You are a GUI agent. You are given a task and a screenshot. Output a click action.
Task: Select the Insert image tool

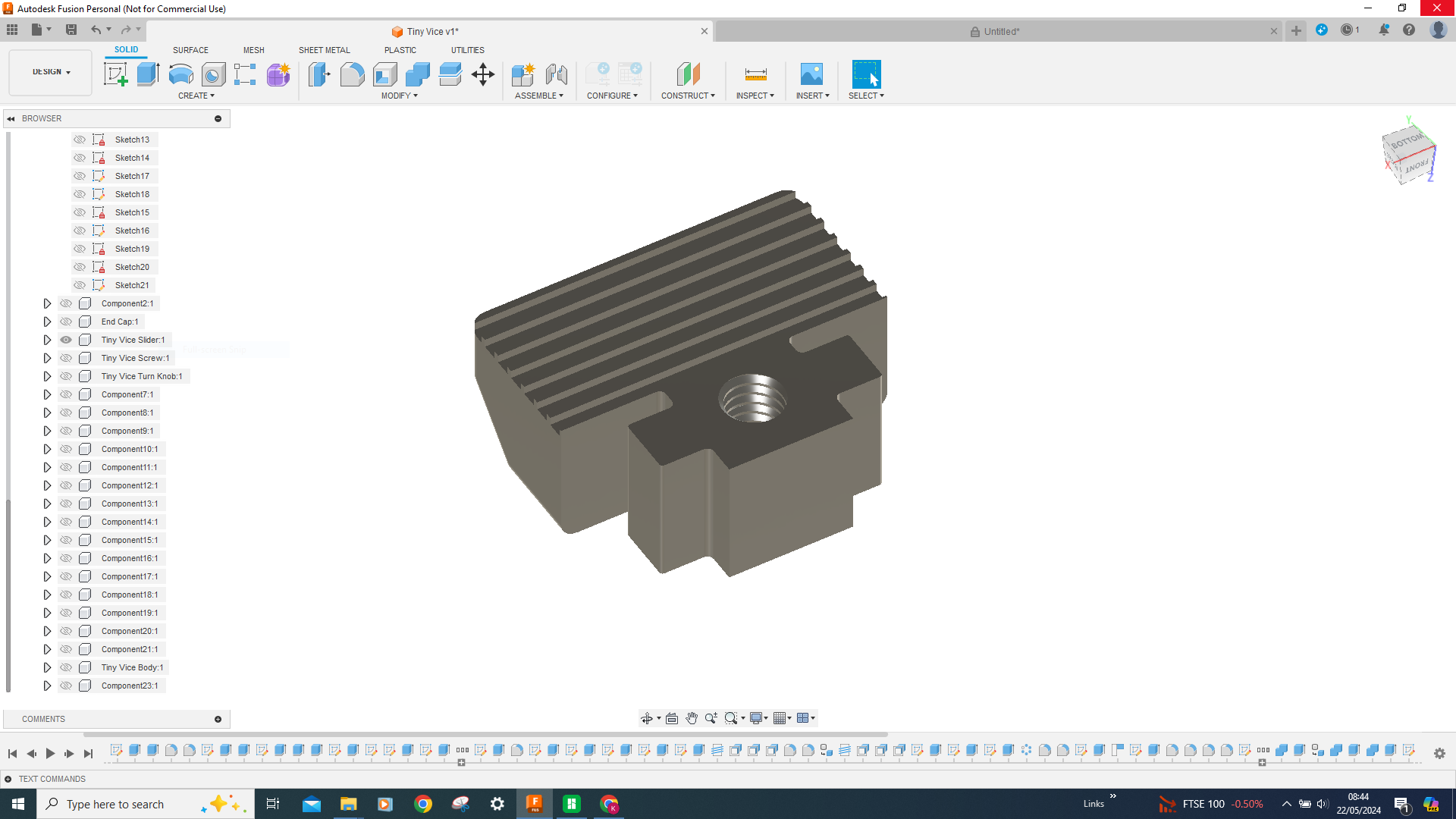tap(811, 74)
